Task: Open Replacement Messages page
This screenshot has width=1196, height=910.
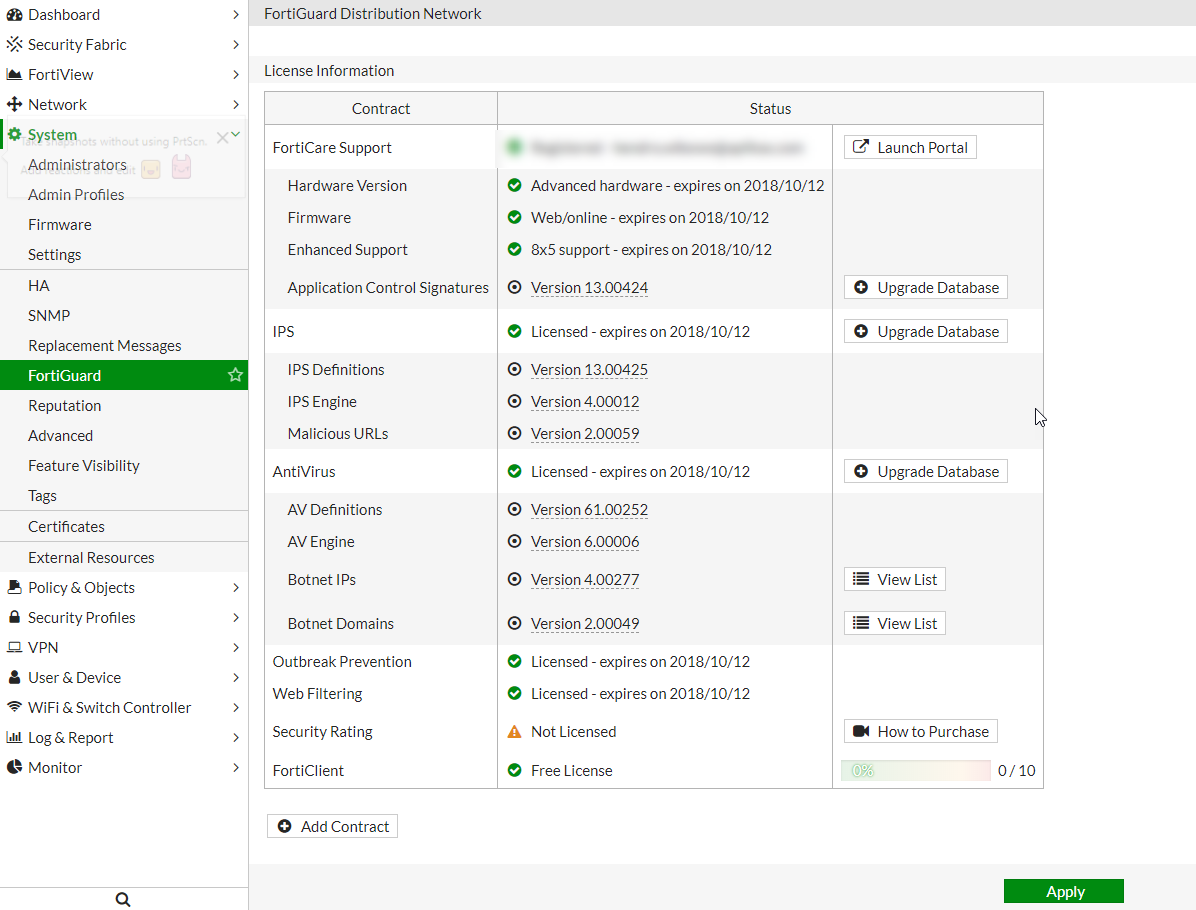Action: coord(124,346)
